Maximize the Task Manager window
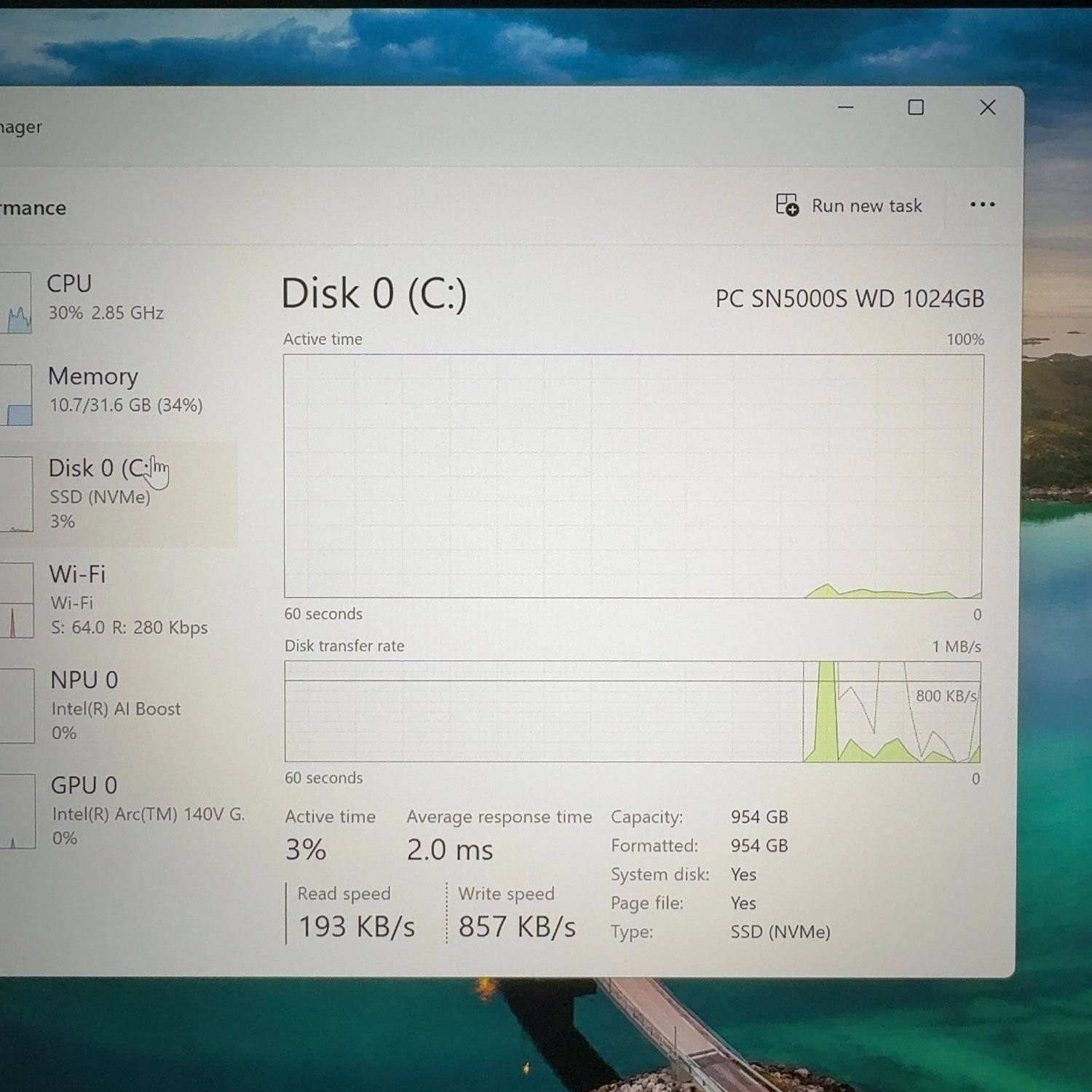The width and height of the screenshot is (1092, 1092). tap(916, 108)
